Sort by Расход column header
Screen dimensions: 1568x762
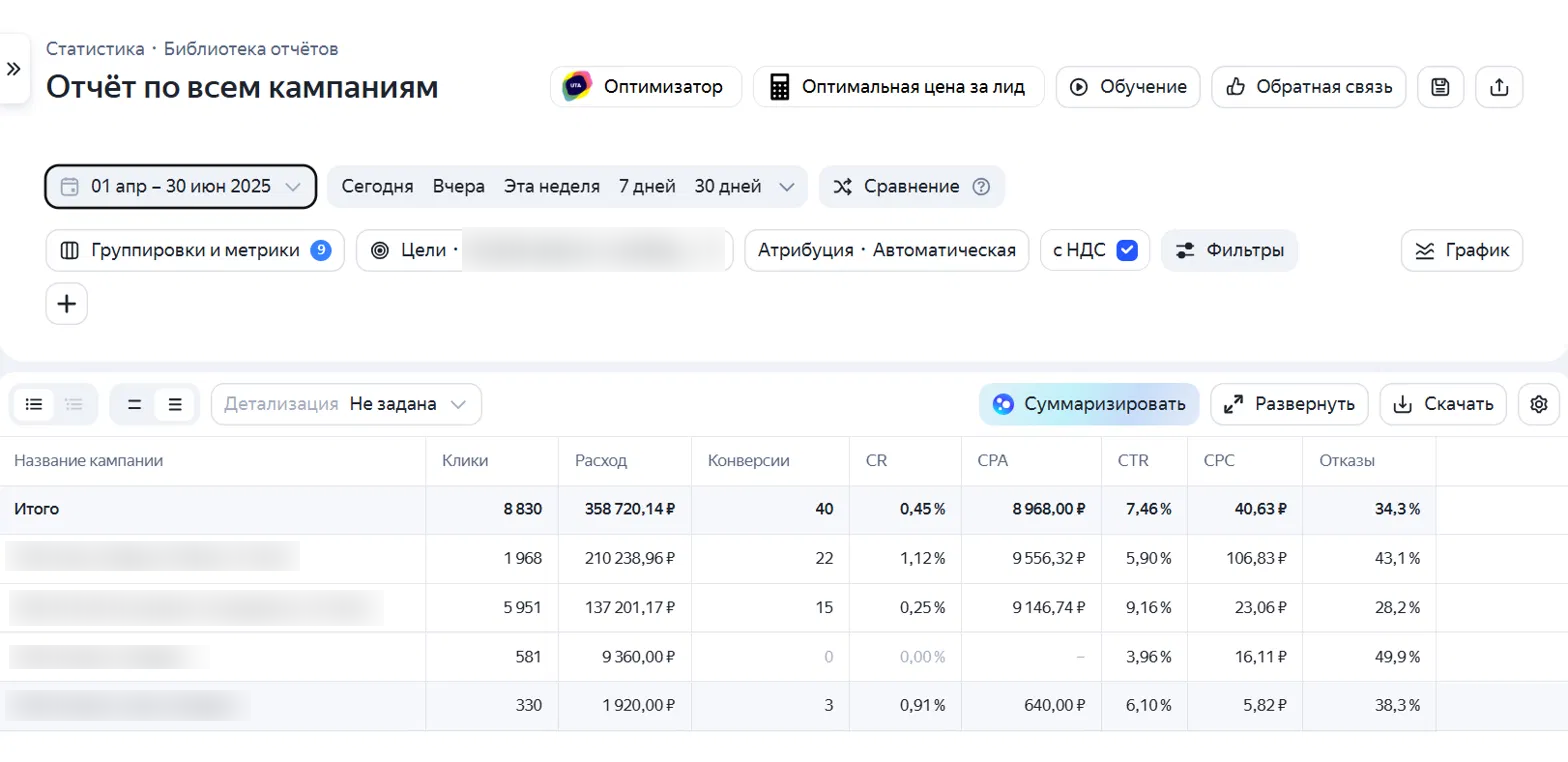click(601, 461)
